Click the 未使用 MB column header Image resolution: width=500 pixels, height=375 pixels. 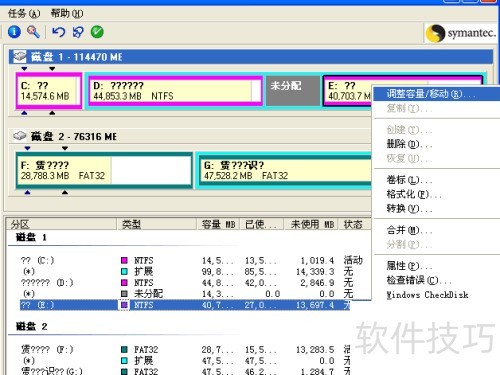311,224
